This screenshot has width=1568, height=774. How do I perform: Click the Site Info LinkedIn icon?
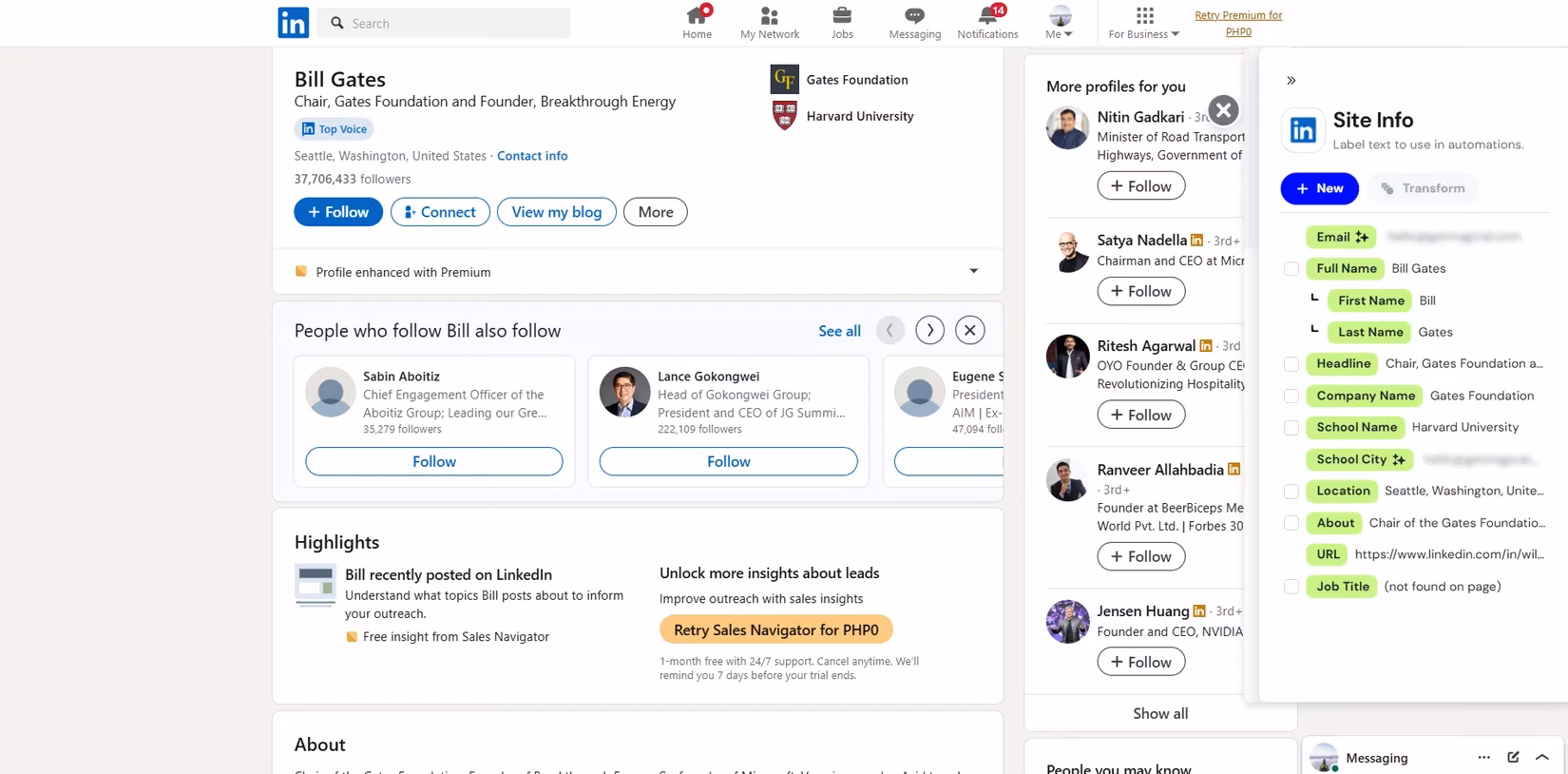[1303, 130]
